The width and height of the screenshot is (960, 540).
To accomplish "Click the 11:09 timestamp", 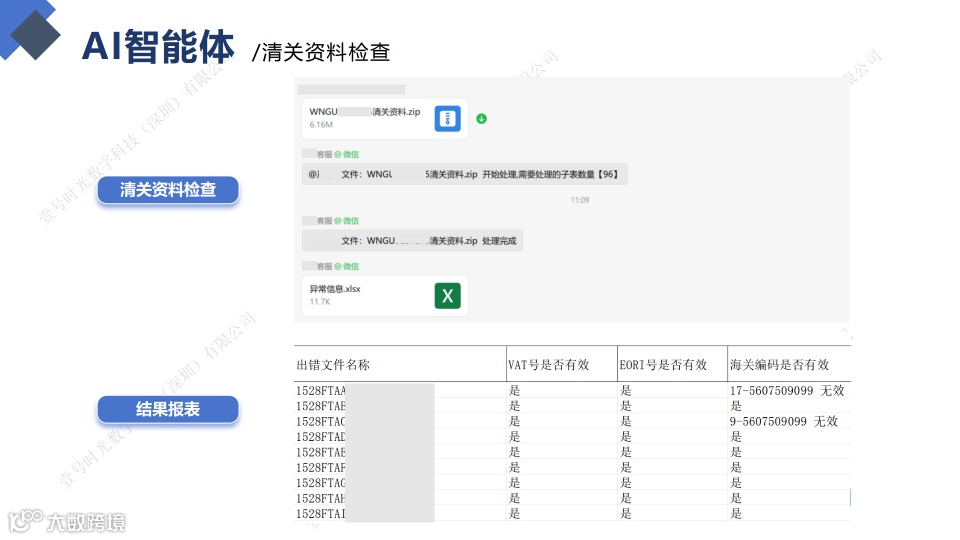I will click(580, 200).
